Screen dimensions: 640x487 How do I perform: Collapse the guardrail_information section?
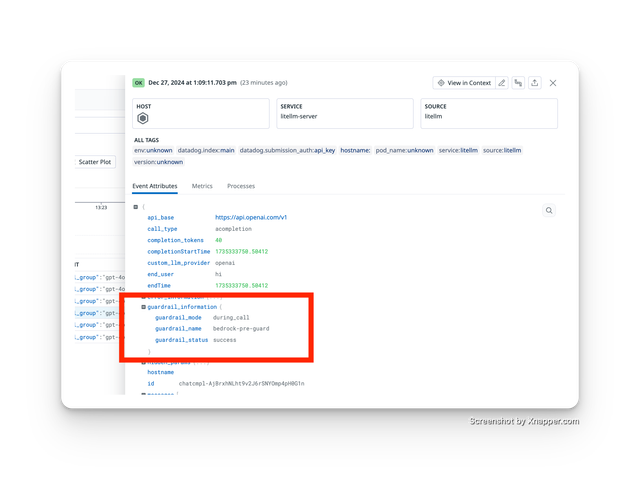(x=144, y=306)
